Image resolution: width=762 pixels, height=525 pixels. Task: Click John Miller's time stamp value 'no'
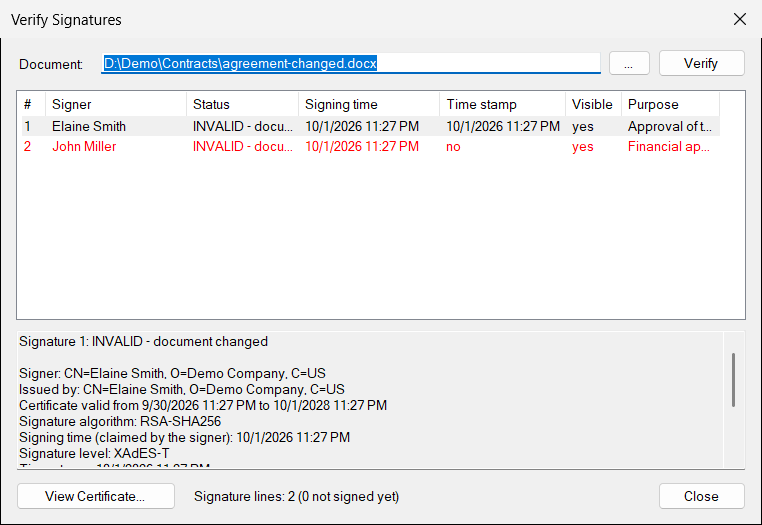[x=453, y=147]
